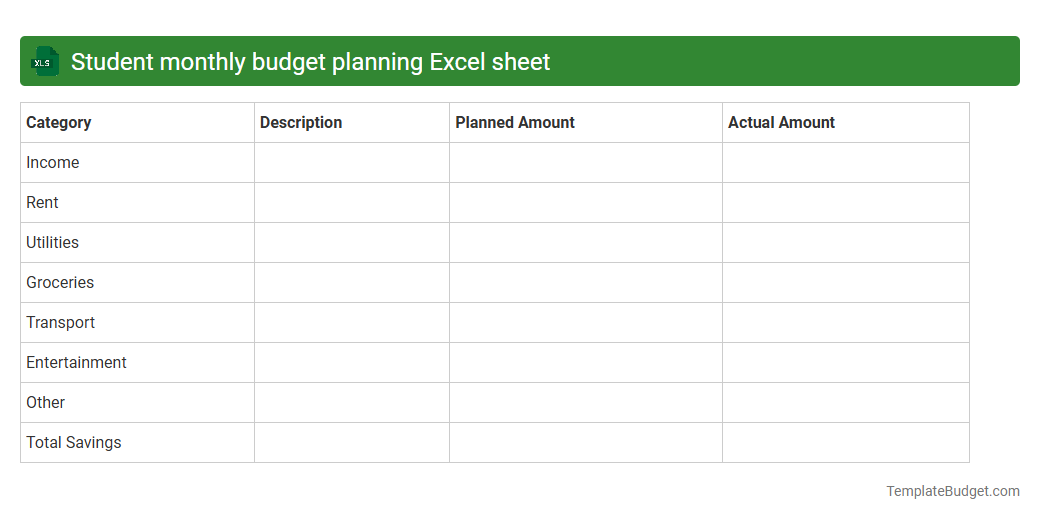
Task: Select the Transport Description cell
Action: [x=352, y=323]
